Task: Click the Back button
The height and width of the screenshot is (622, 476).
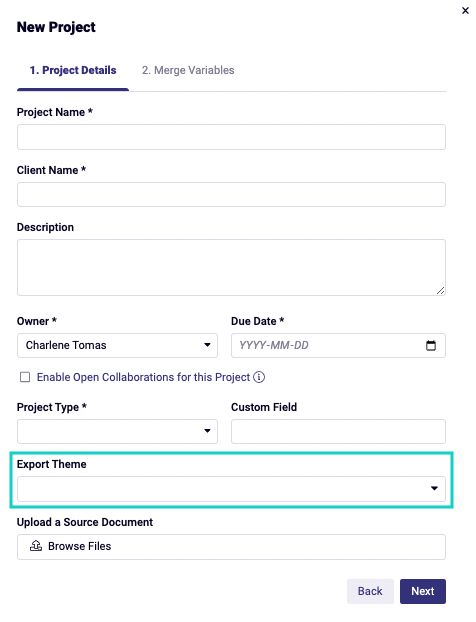Action: pyautogui.click(x=370, y=591)
